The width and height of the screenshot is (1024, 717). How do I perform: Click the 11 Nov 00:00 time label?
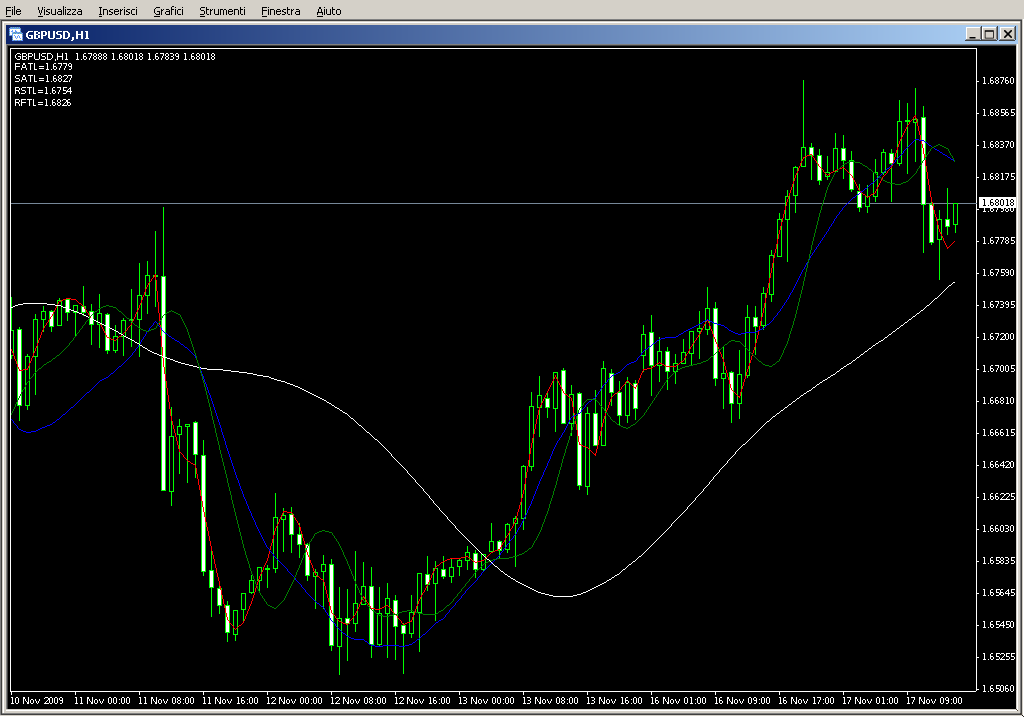click(x=102, y=700)
